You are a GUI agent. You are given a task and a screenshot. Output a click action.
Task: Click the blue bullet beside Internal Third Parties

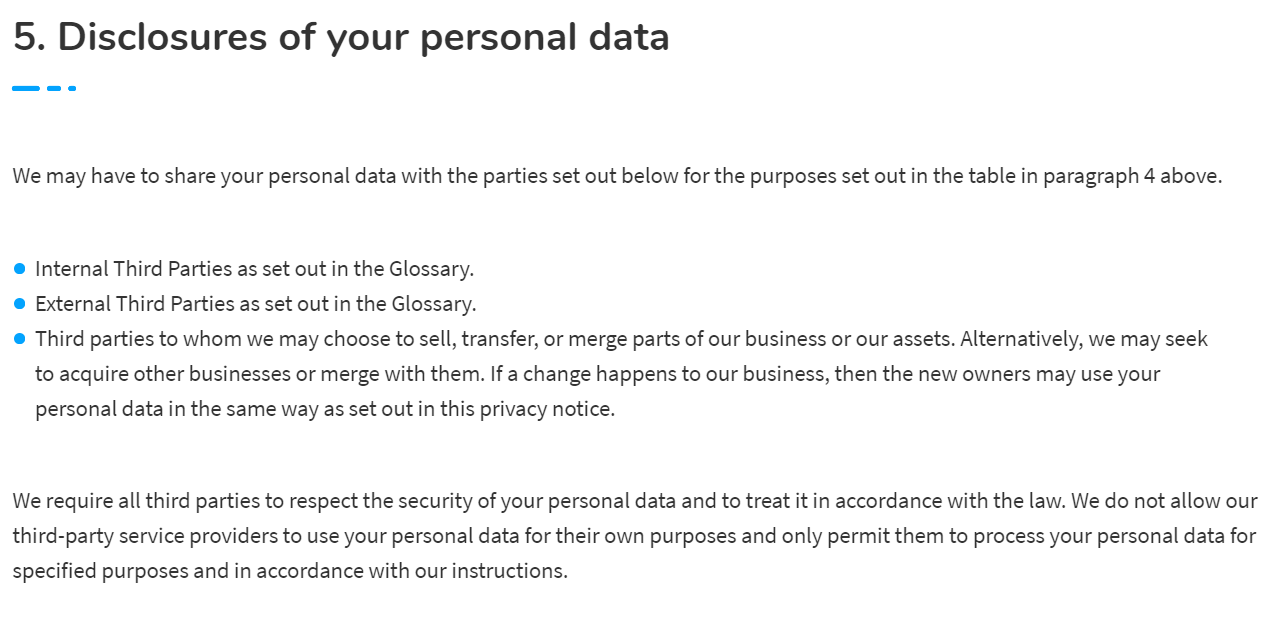[20, 269]
